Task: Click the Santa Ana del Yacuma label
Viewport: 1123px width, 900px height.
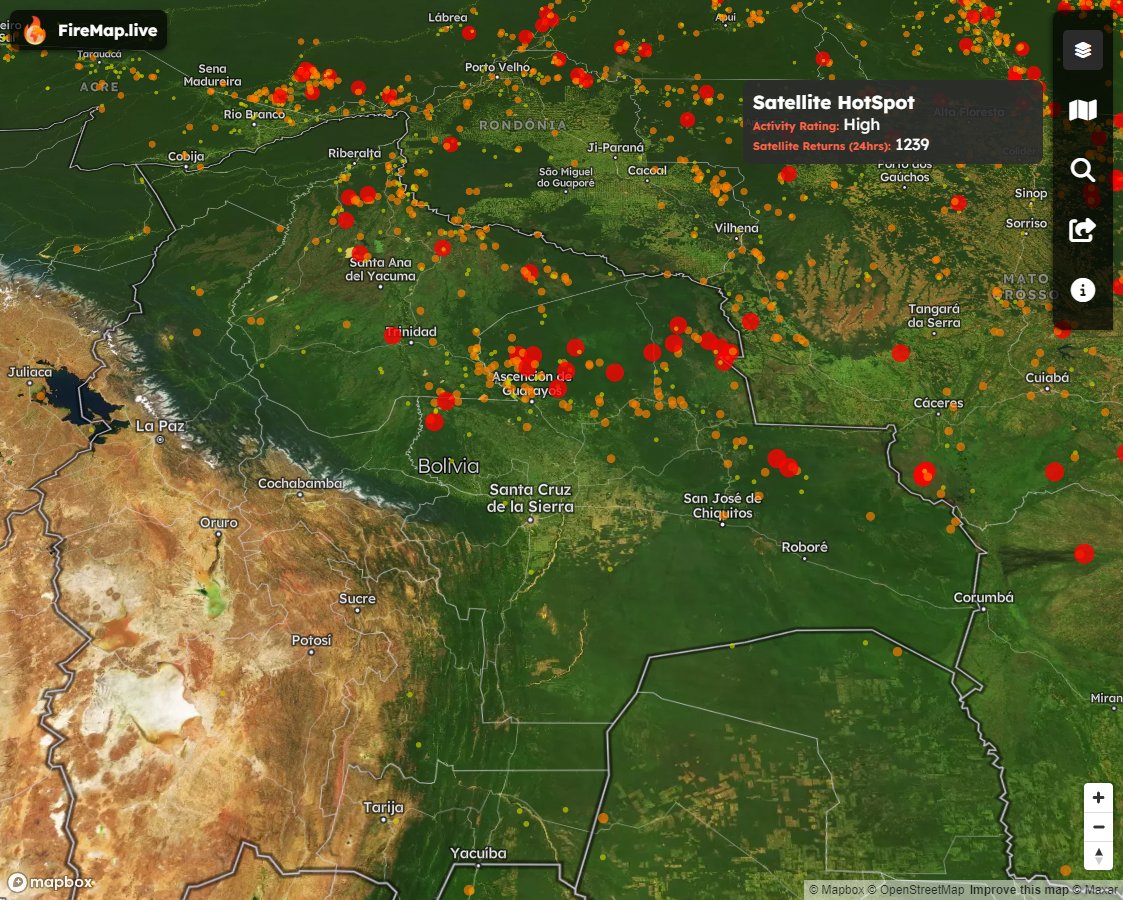Action: pos(380,269)
